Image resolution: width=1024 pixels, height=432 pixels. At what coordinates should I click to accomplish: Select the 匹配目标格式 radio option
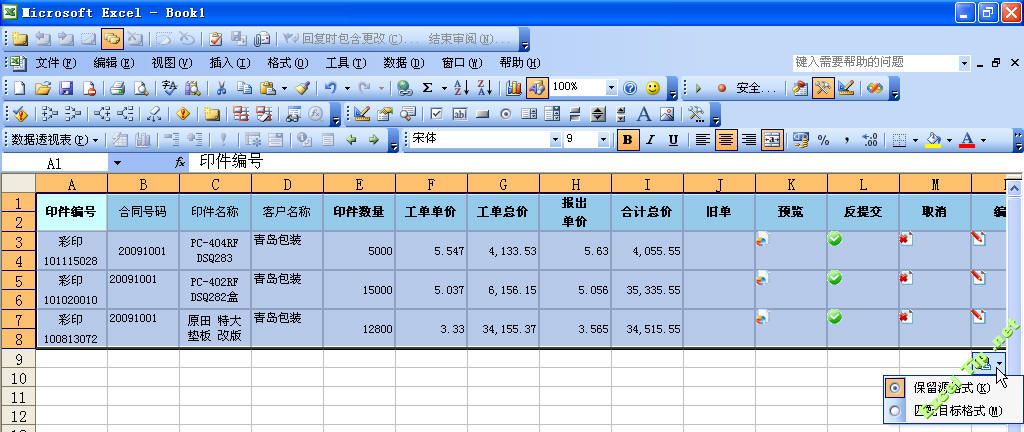(x=894, y=410)
